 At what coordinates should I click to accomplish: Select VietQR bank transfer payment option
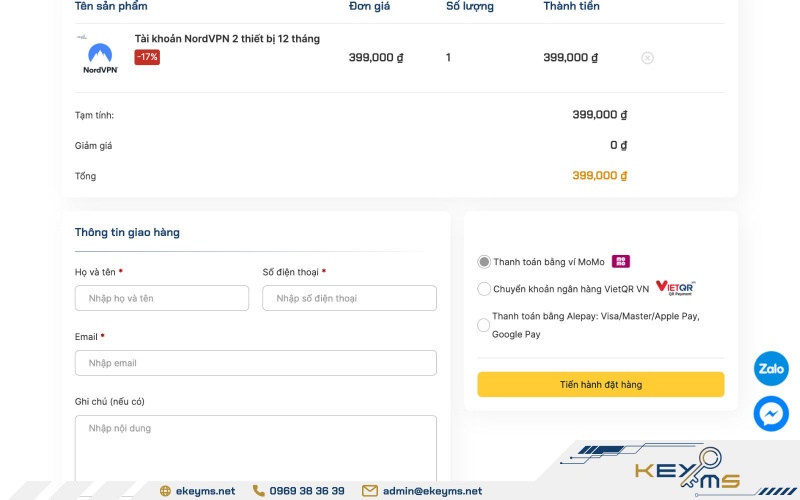(x=484, y=289)
